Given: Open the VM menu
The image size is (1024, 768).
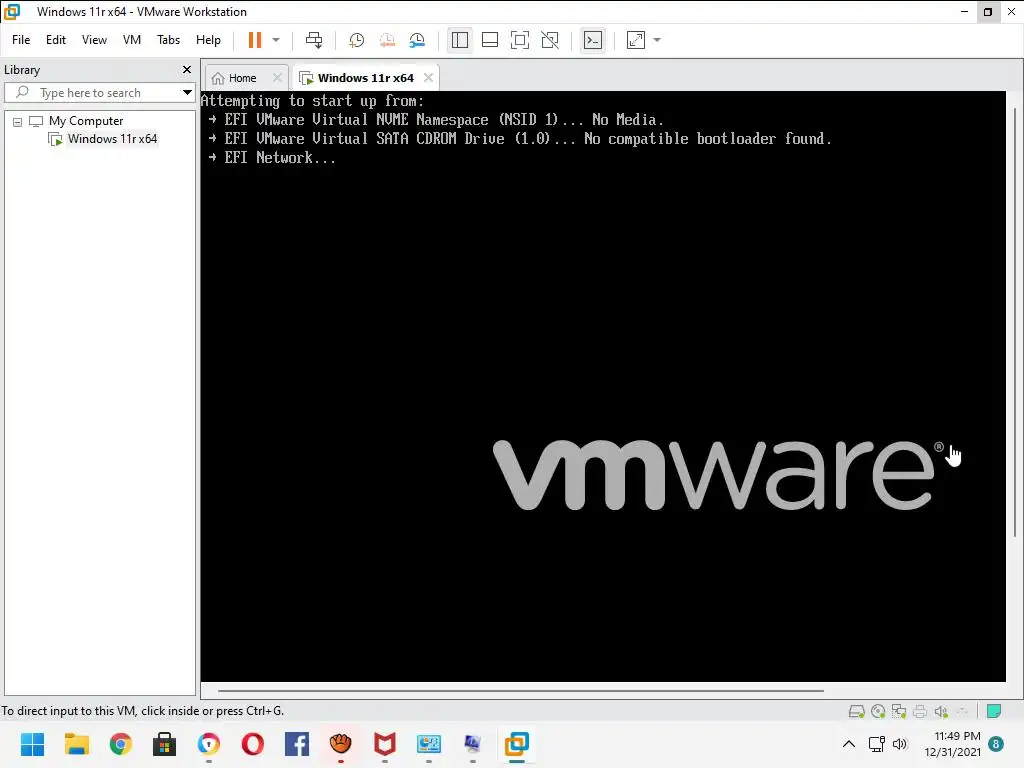Looking at the screenshot, I should pos(132,40).
